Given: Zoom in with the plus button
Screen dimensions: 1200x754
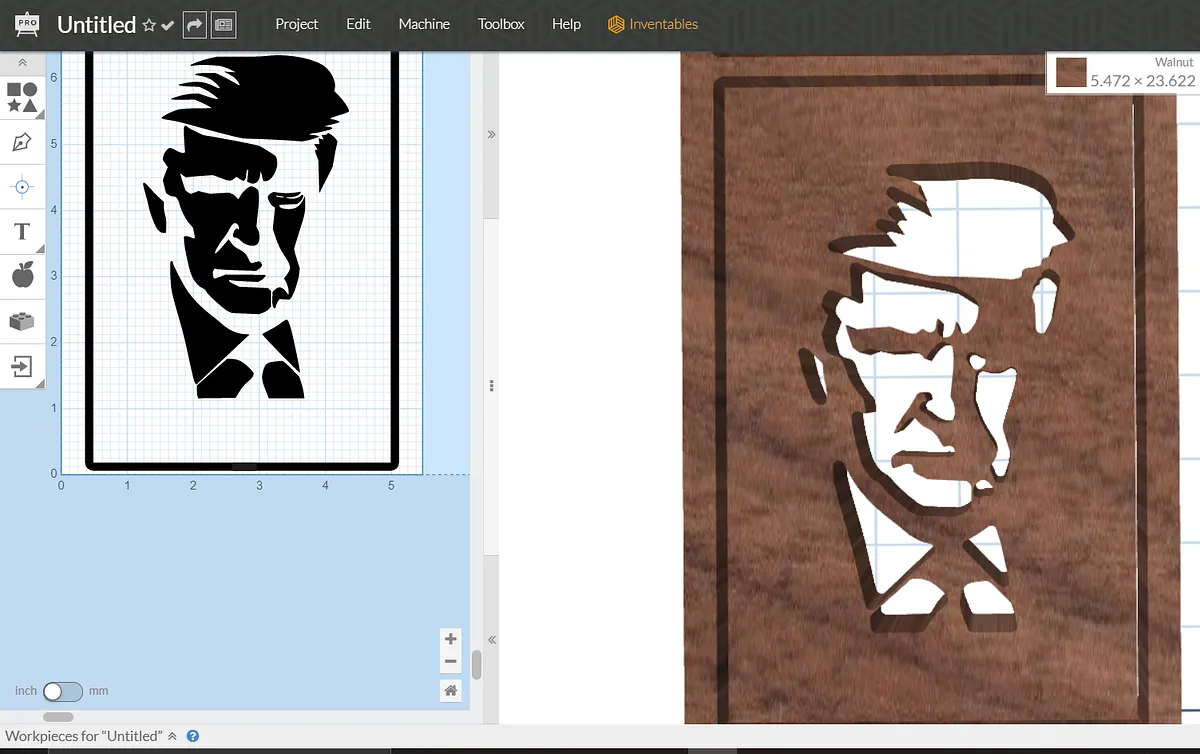Looking at the screenshot, I should coord(451,639).
